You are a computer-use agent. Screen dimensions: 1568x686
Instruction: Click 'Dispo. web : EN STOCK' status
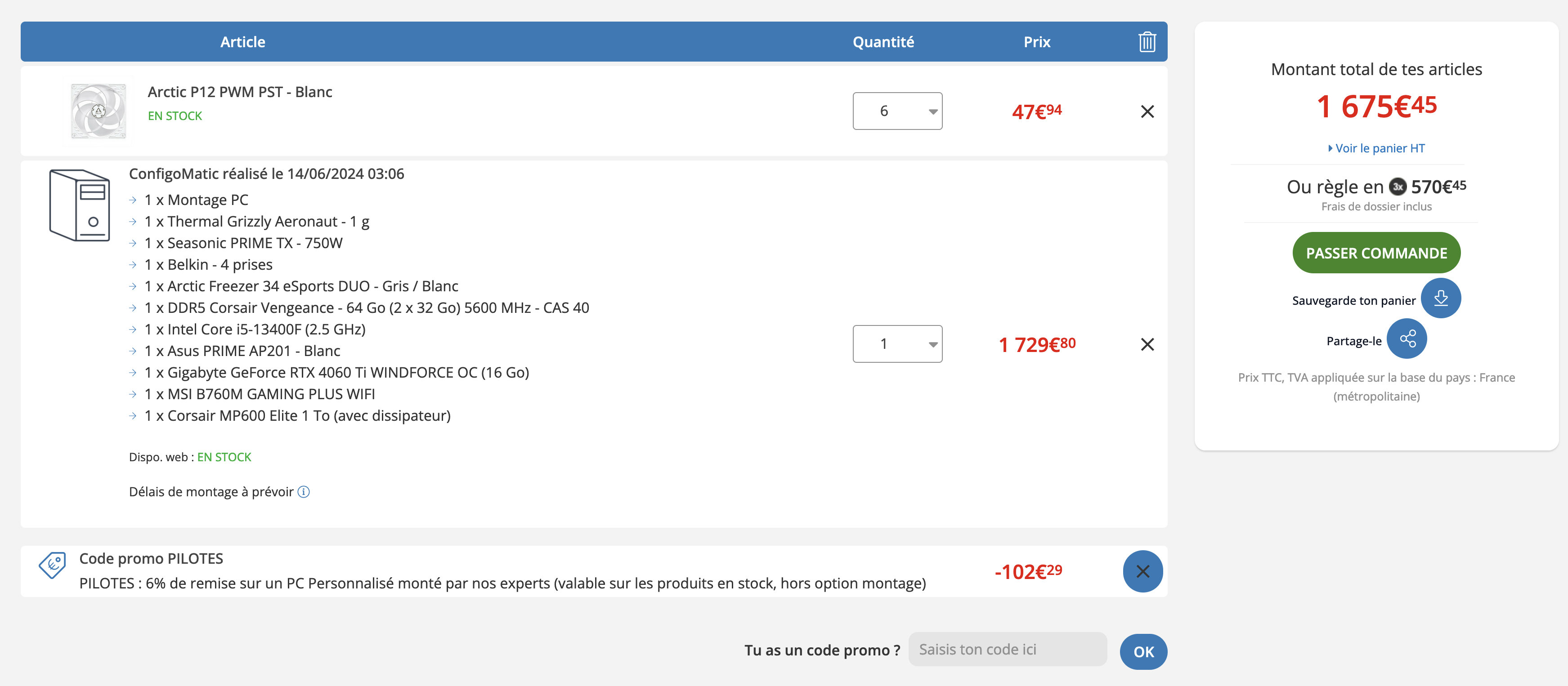point(190,457)
